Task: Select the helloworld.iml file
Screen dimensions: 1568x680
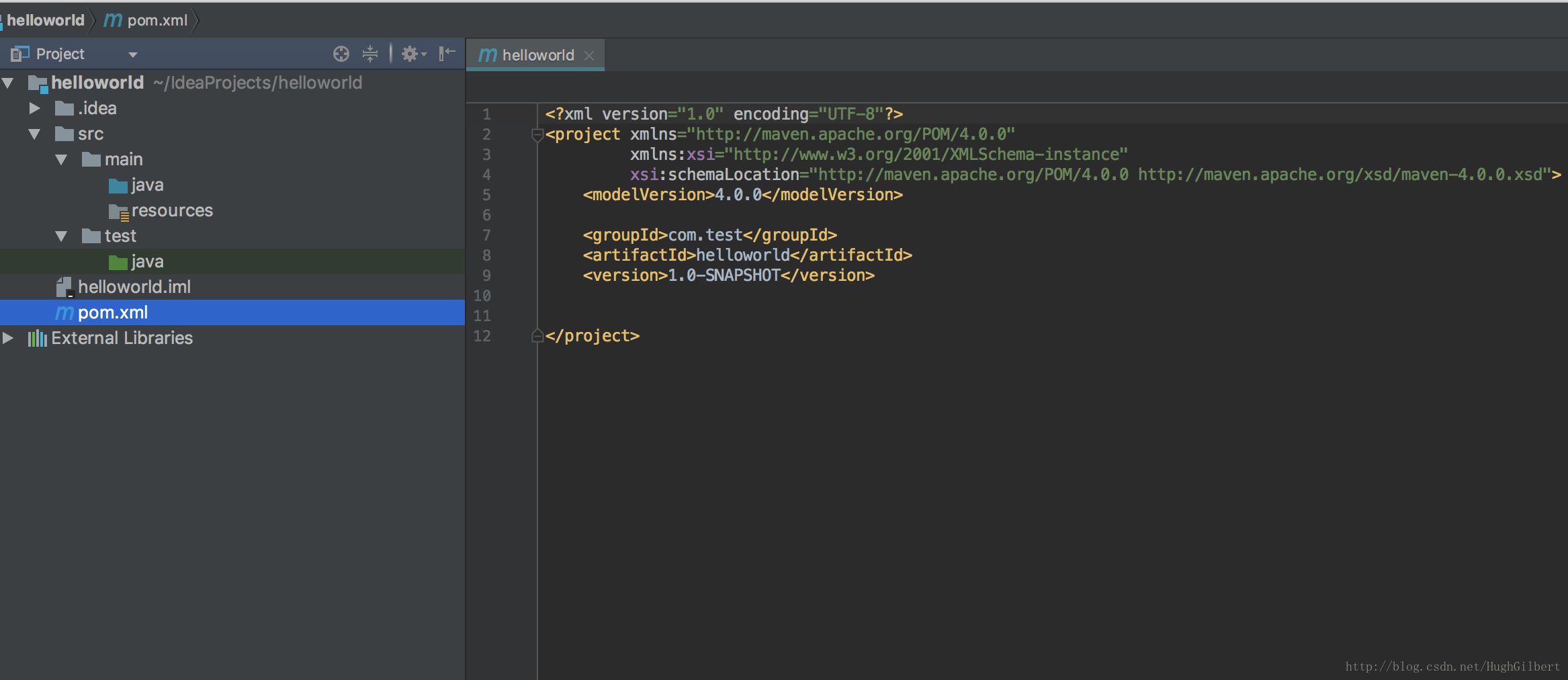Action: click(232, 287)
